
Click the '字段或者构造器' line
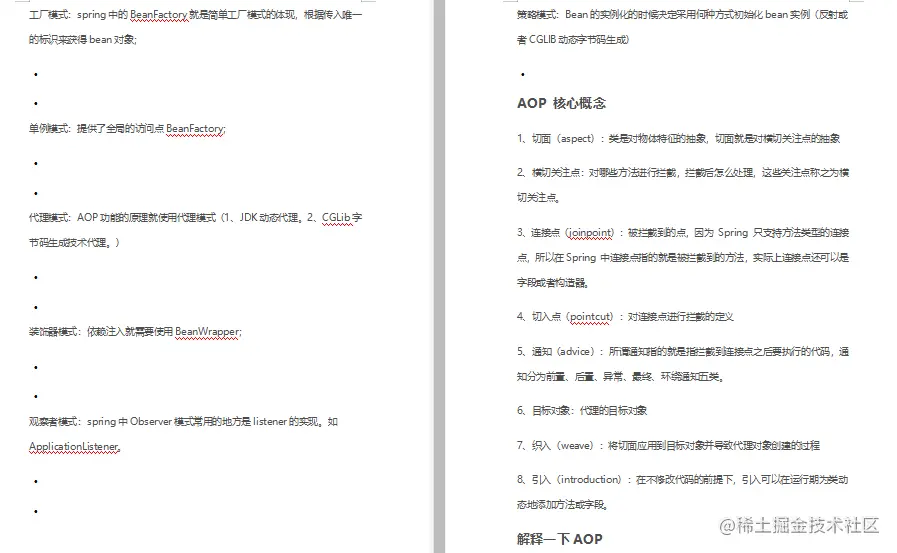tap(553, 283)
